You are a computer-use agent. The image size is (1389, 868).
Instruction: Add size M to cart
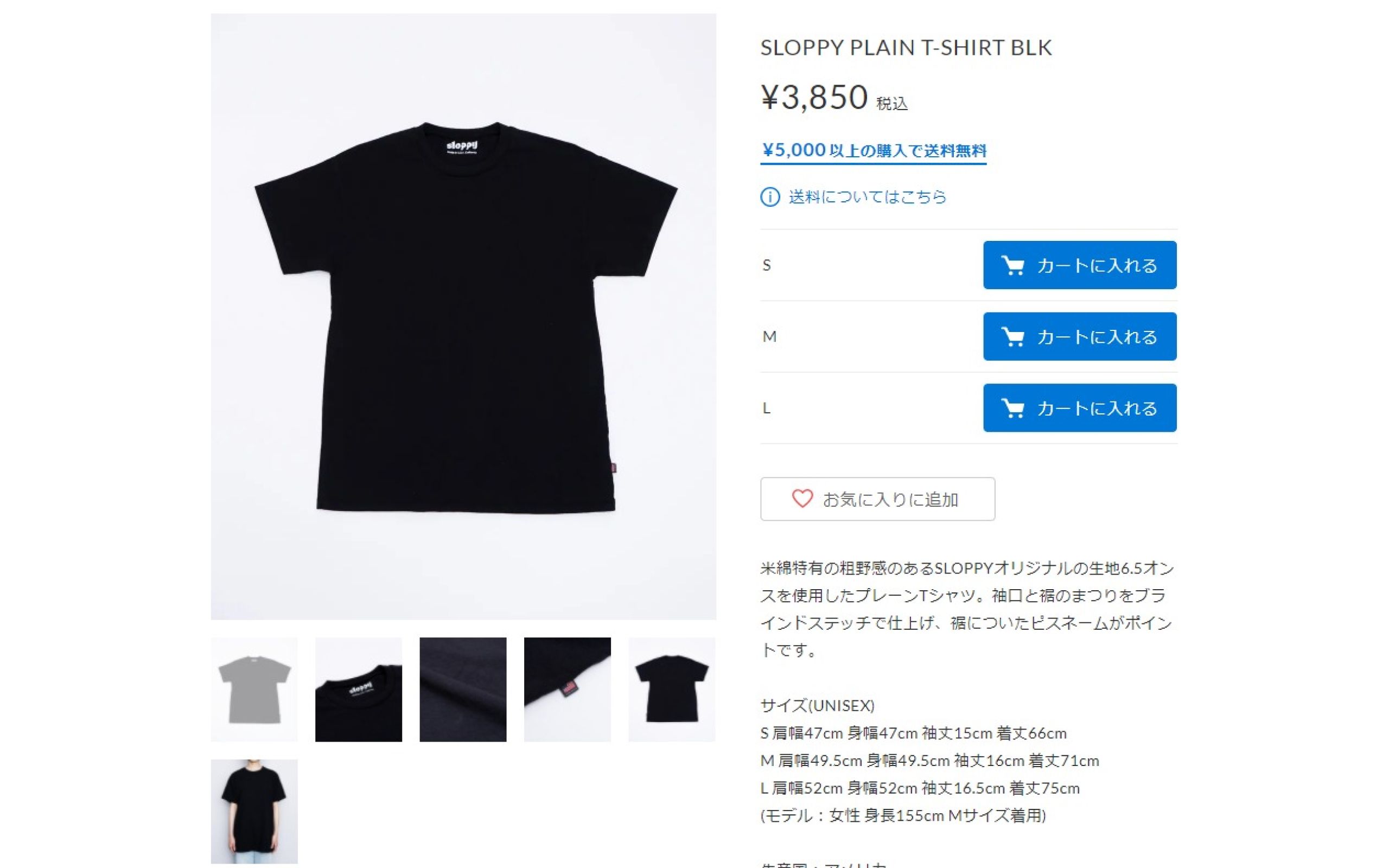(x=1080, y=336)
